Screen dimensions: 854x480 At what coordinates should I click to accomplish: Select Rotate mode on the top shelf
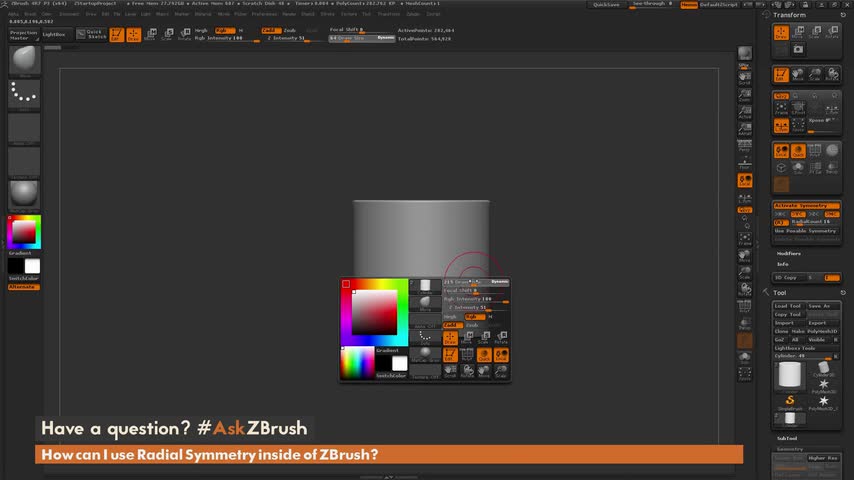tap(185, 35)
